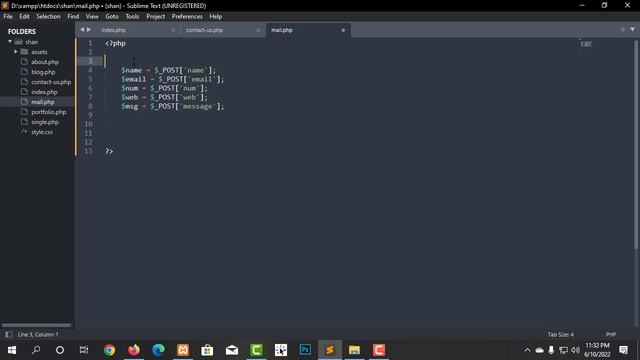Open contact-us.php in sidebar
The height and width of the screenshot is (360, 640).
51,82
